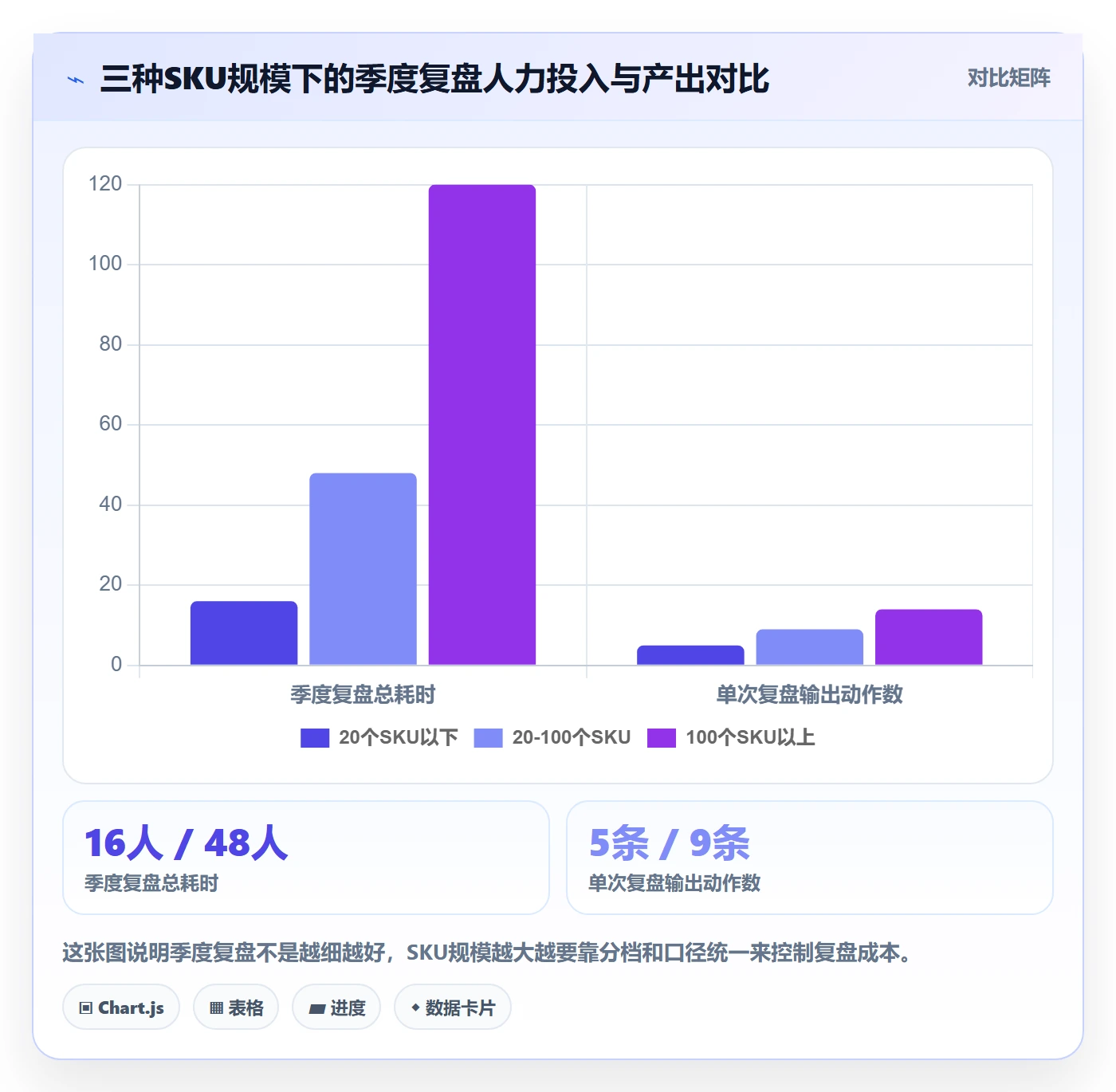The width and height of the screenshot is (1116, 1092).
Task: Click the dark blue 16 bar for 季度复盘总耗时
Action: [x=244, y=633]
